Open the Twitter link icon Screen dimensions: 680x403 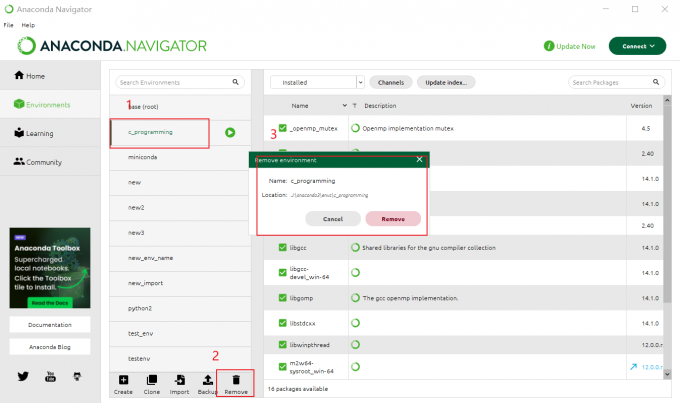23,376
